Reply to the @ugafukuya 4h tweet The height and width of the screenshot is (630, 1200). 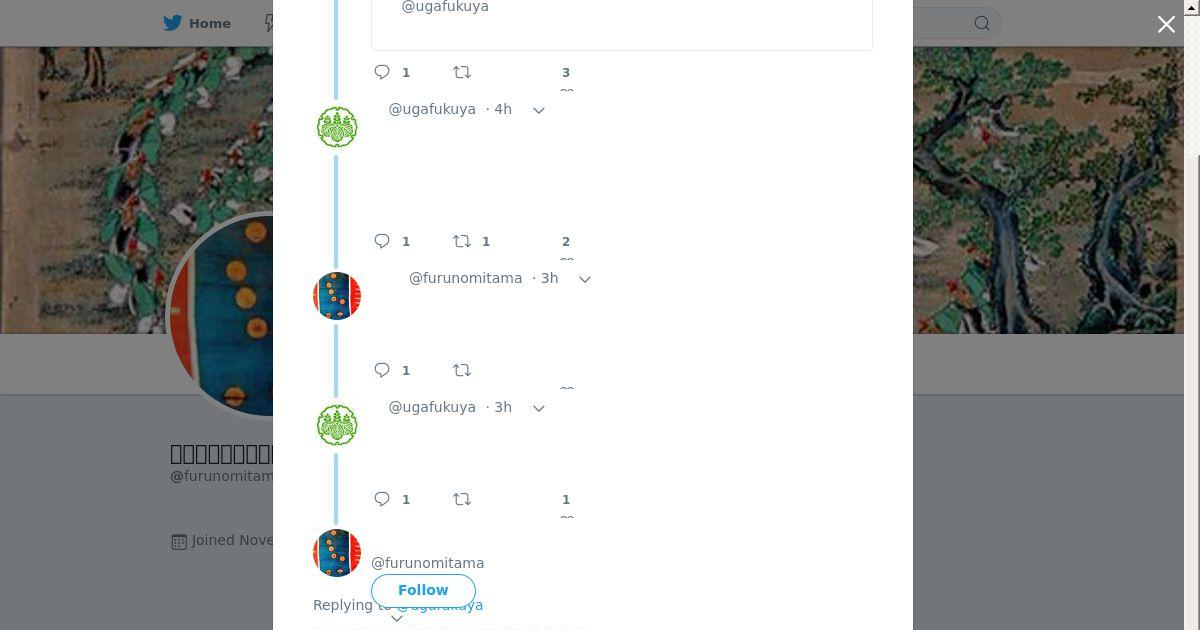point(382,241)
